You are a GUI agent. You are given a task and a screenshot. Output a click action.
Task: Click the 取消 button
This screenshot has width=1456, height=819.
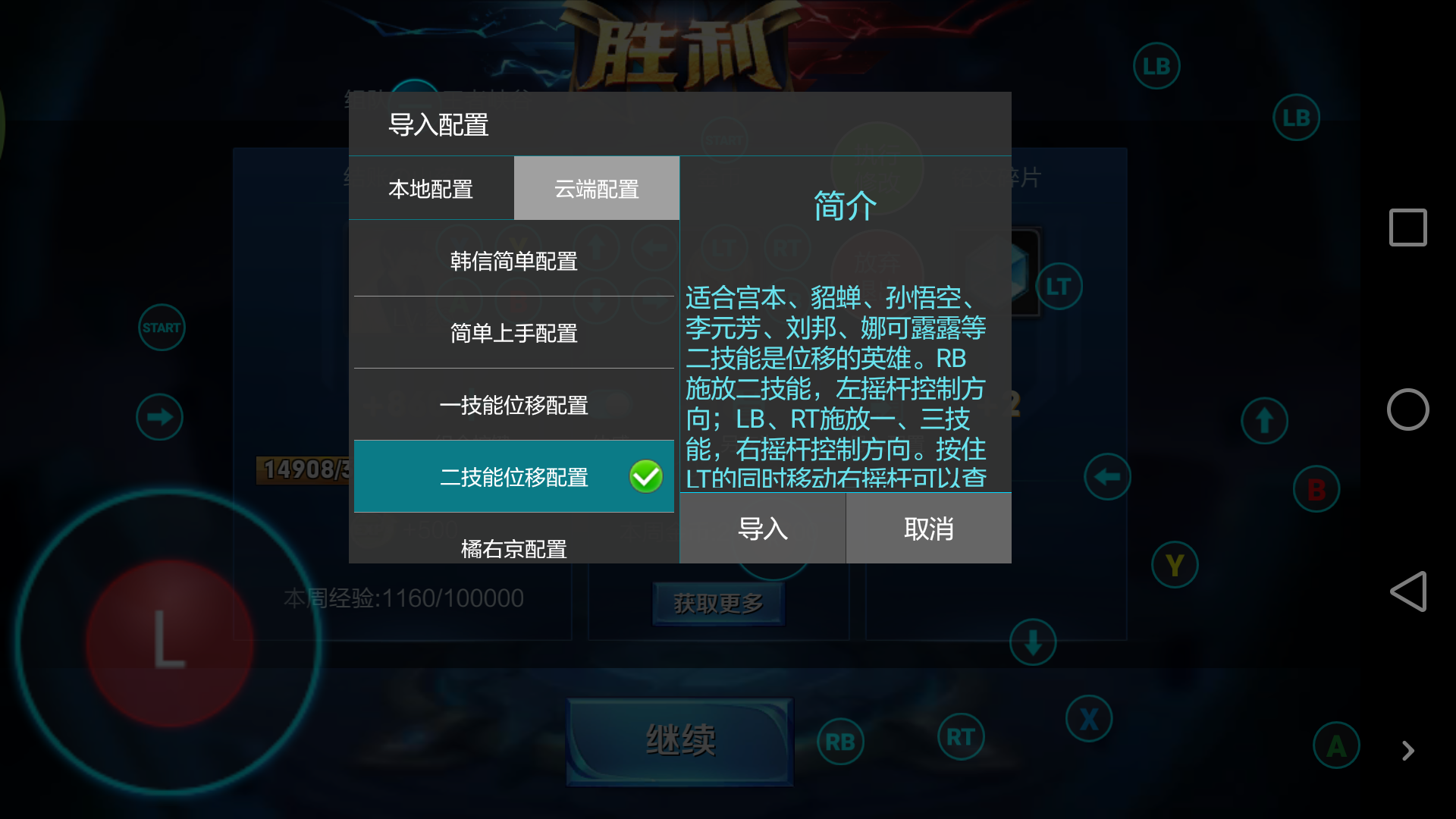pos(929,529)
